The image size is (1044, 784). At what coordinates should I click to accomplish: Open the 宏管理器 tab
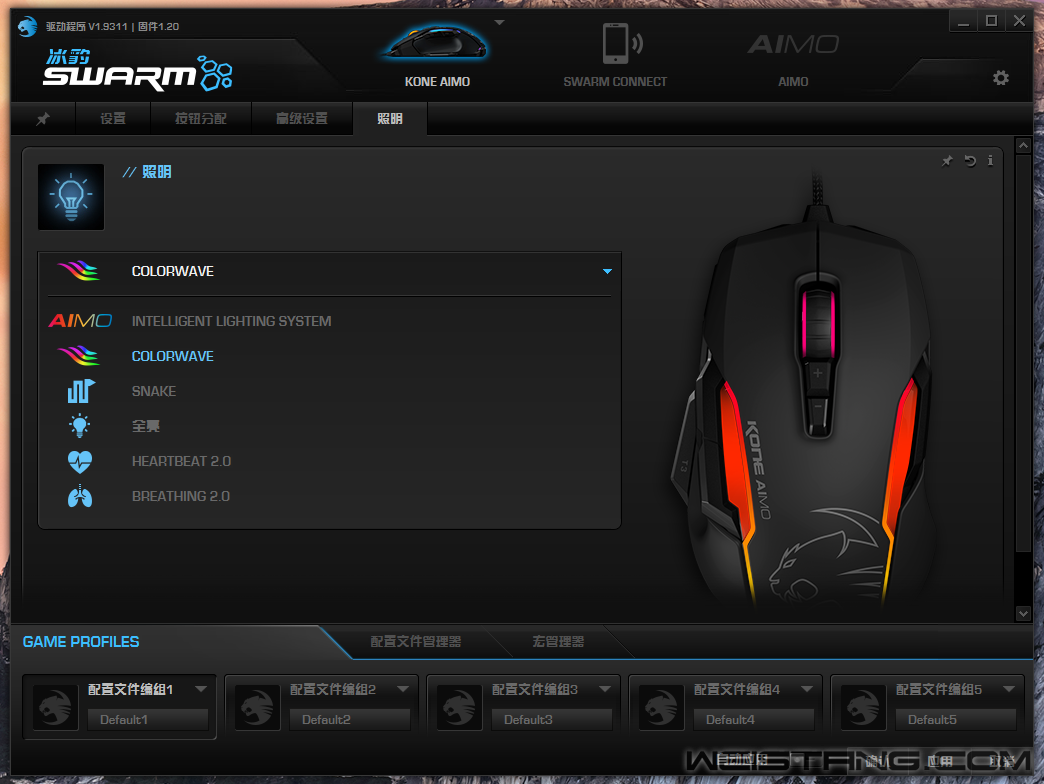[x=558, y=642]
